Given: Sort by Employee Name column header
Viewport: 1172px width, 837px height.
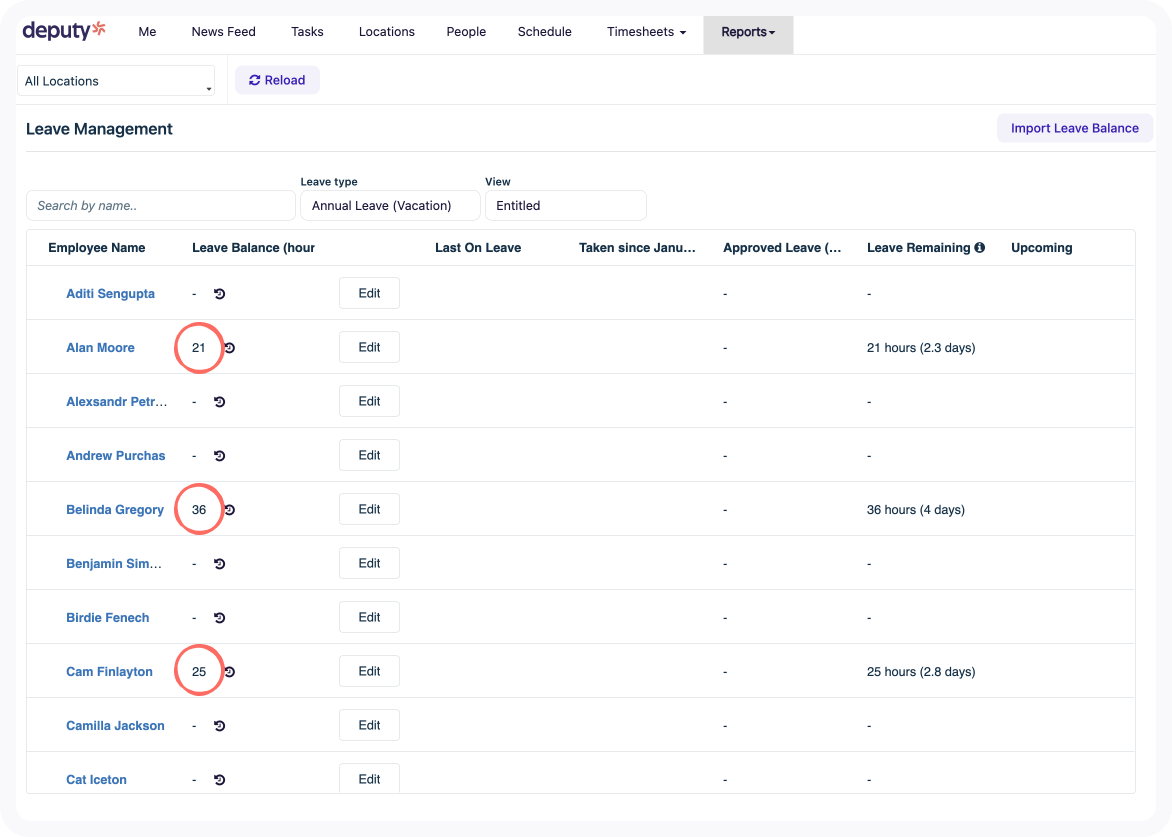Looking at the screenshot, I should pyautogui.click(x=96, y=247).
